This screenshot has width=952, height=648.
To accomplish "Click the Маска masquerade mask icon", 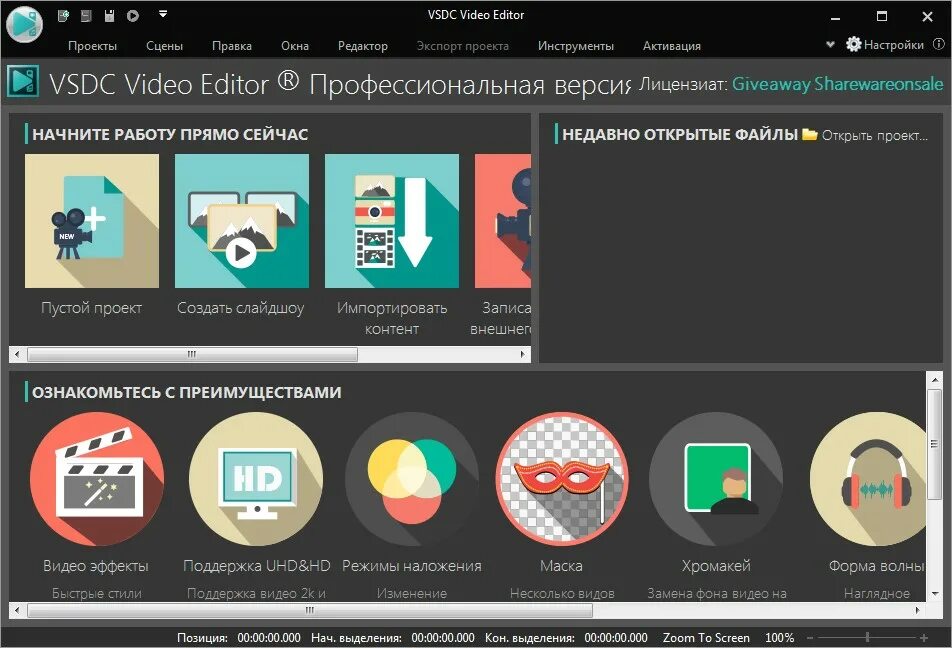I will tap(562, 479).
